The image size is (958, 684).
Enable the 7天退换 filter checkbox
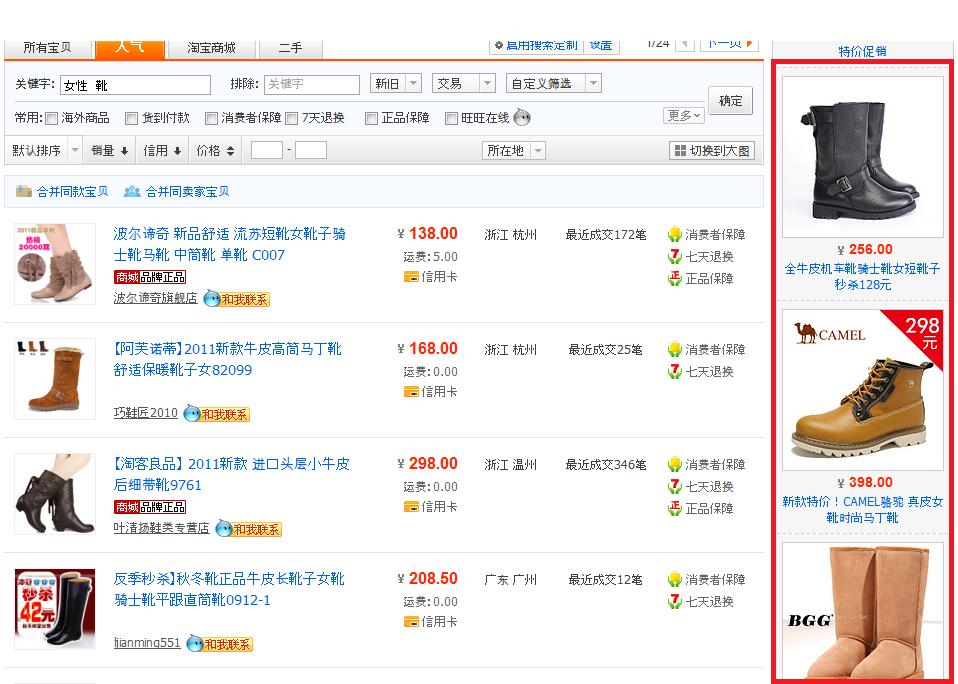click(291, 118)
